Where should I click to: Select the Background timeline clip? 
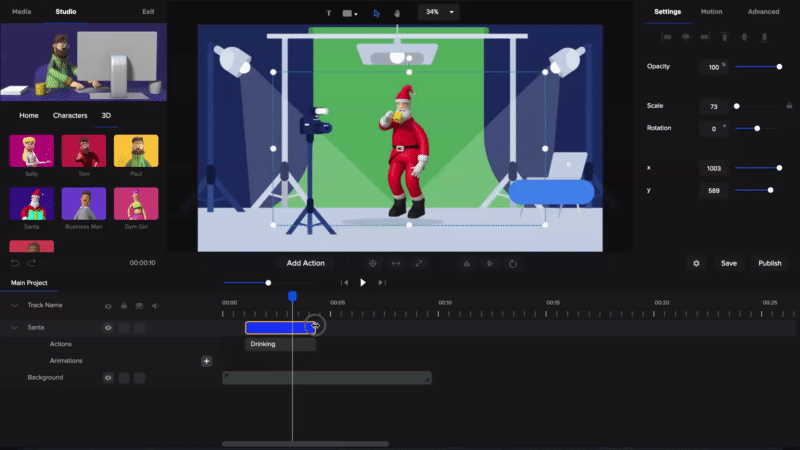[x=327, y=378]
